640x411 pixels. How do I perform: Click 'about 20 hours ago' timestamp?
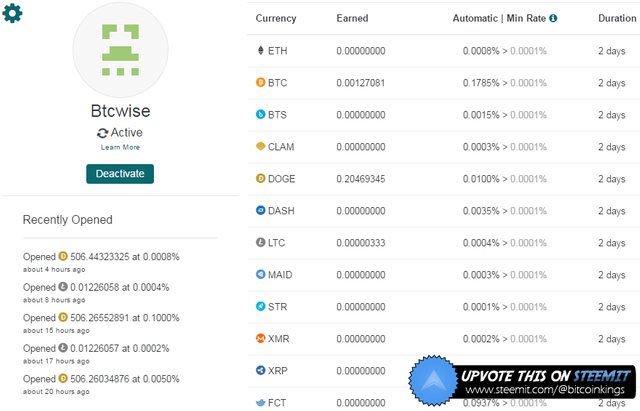coord(56,391)
